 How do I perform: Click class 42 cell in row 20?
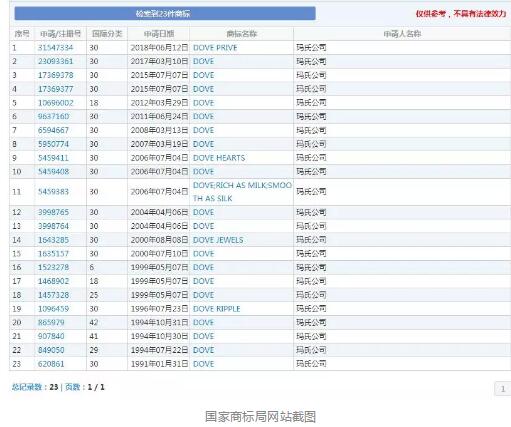coord(94,322)
